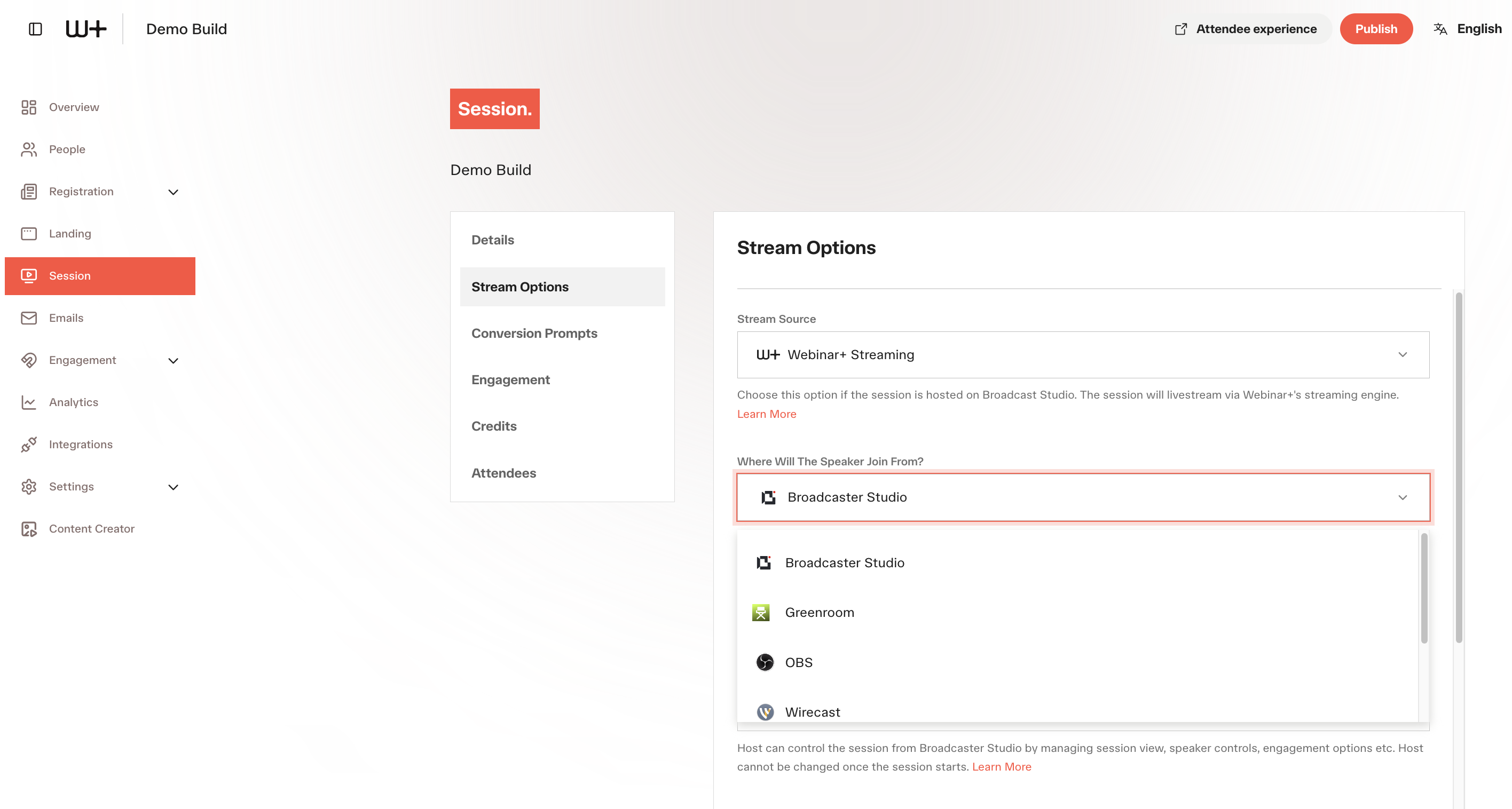Go to People in sidebar
Screen dimensions: 1512x809
click(100, 149)
